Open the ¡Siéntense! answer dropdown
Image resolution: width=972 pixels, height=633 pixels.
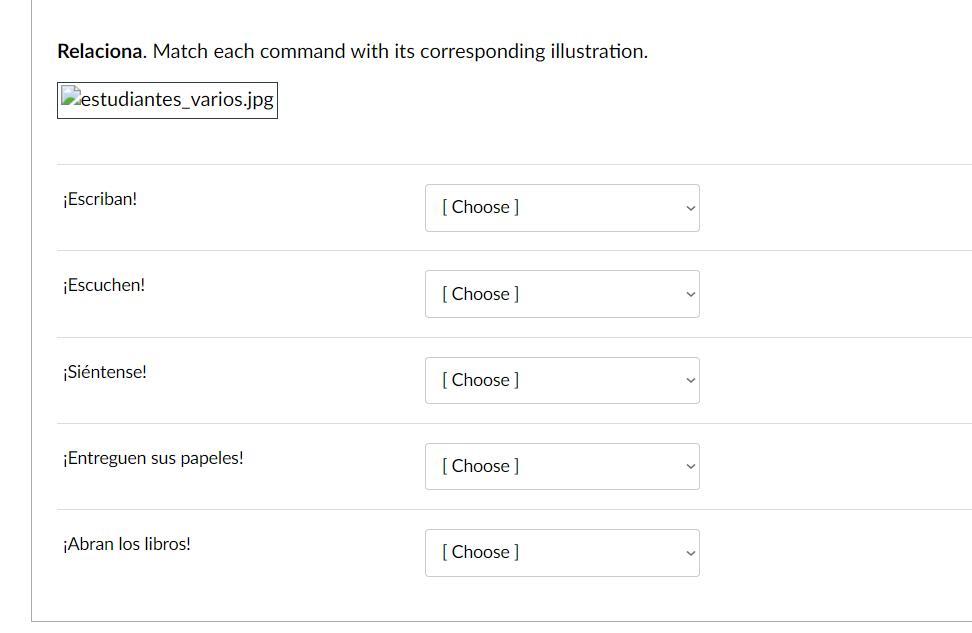click(x=561, y=380)
